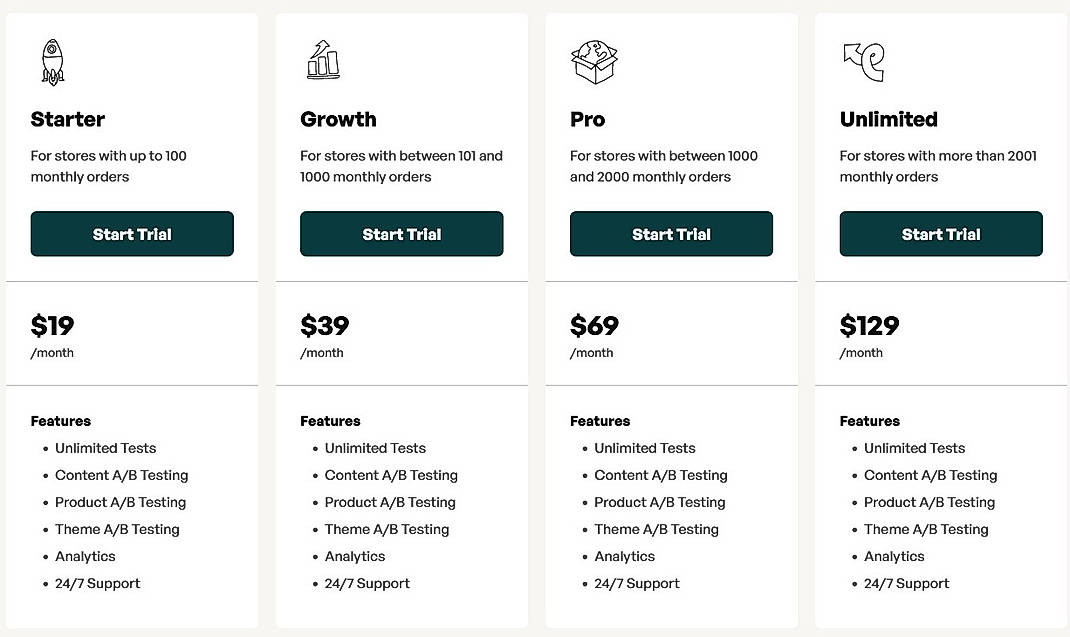Start Trial for the Pro plan

click(x=671, y=233)
